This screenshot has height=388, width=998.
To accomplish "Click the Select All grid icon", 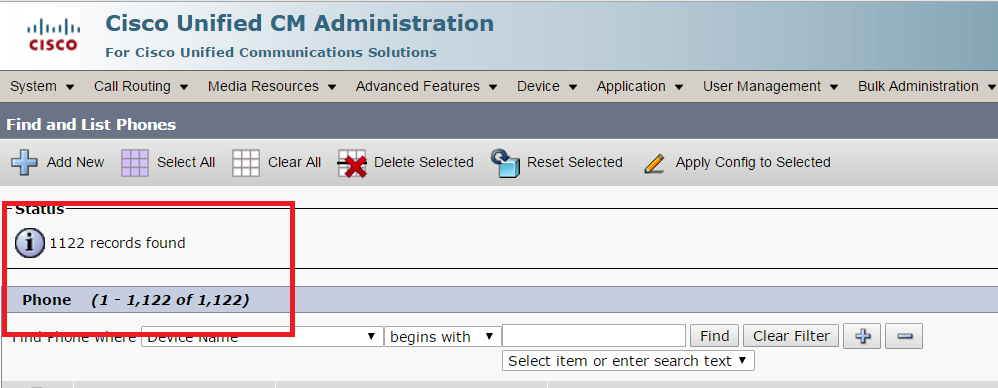I will point(134,163).
